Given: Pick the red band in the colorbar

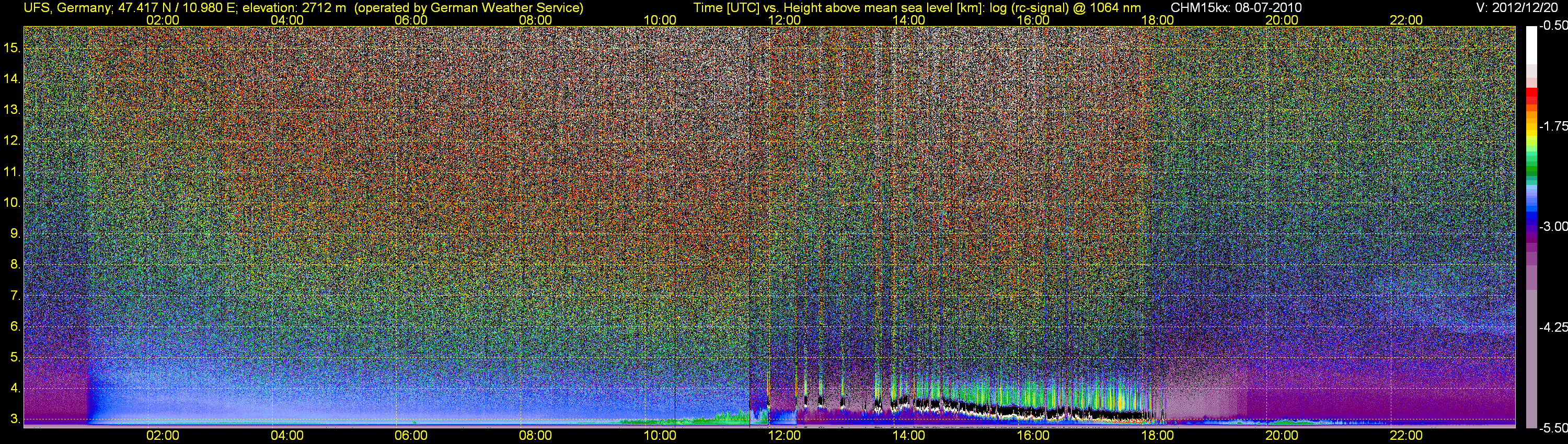Looking at the screenshot, I should point(1531,97).
